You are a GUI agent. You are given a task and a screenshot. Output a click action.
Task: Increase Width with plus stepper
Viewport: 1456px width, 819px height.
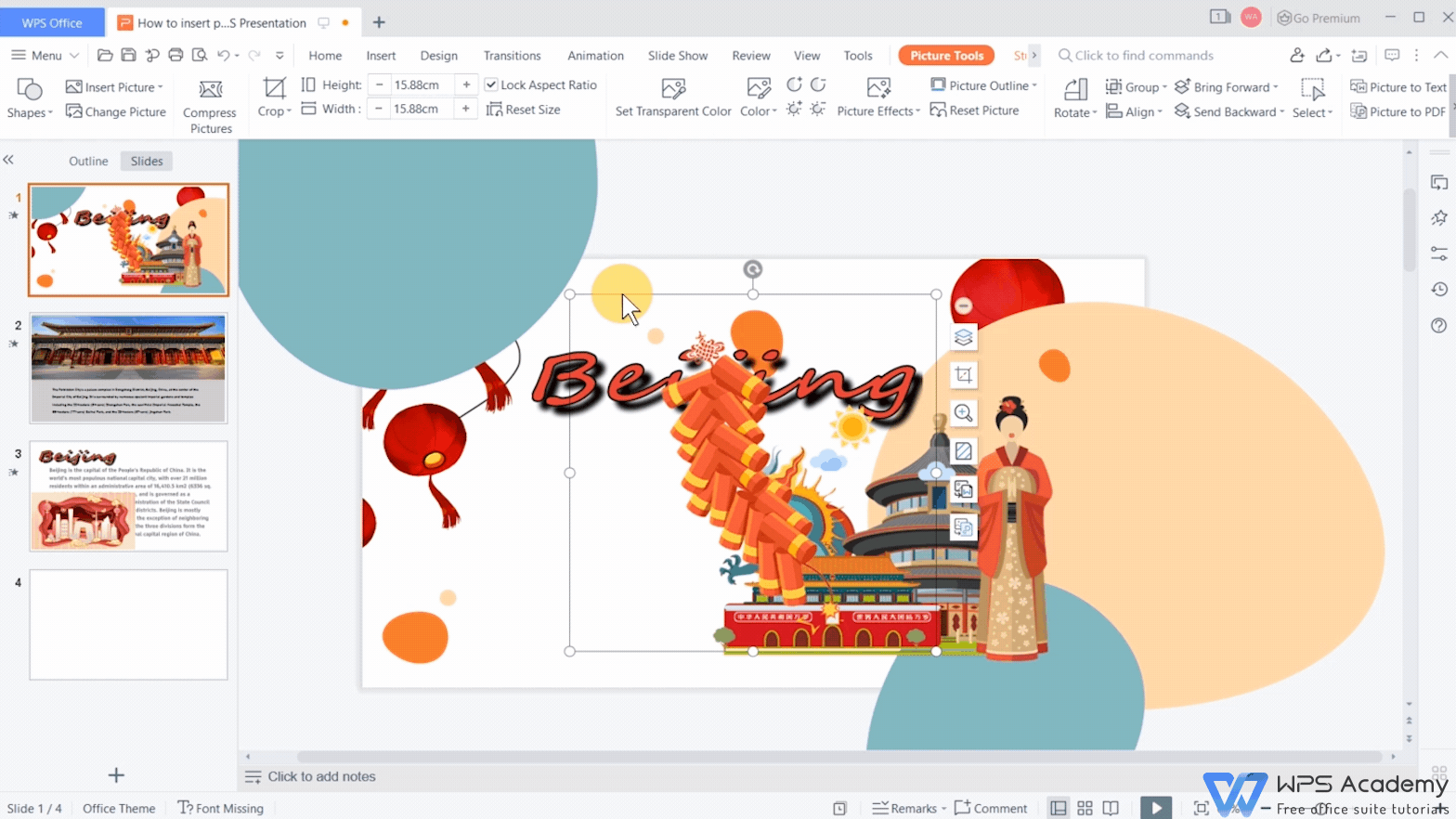(466, 109)
